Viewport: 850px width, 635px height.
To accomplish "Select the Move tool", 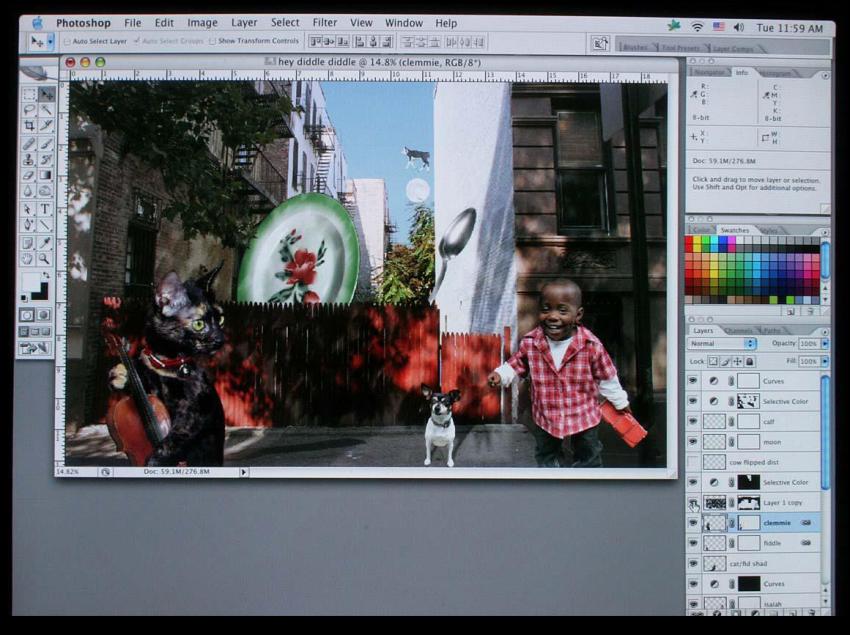I will coord(48,93).
